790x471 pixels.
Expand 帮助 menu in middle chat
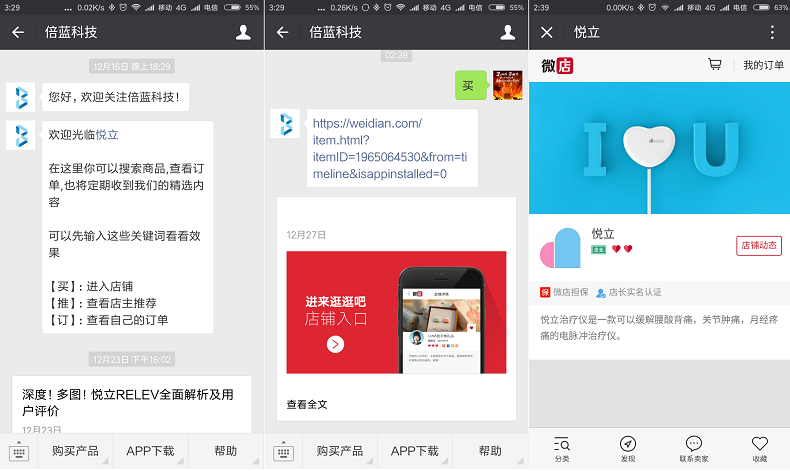490,451
